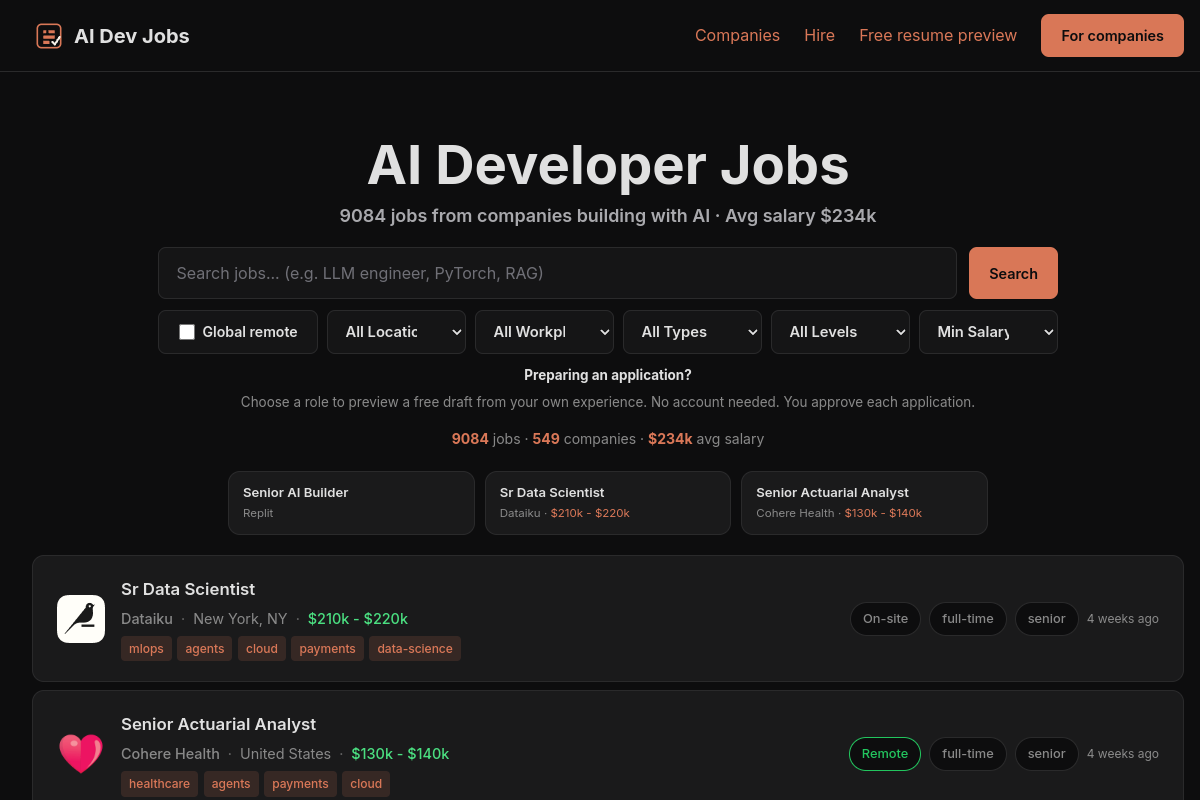Open the All Workplaces dropdown

click(x=544, y=332)
